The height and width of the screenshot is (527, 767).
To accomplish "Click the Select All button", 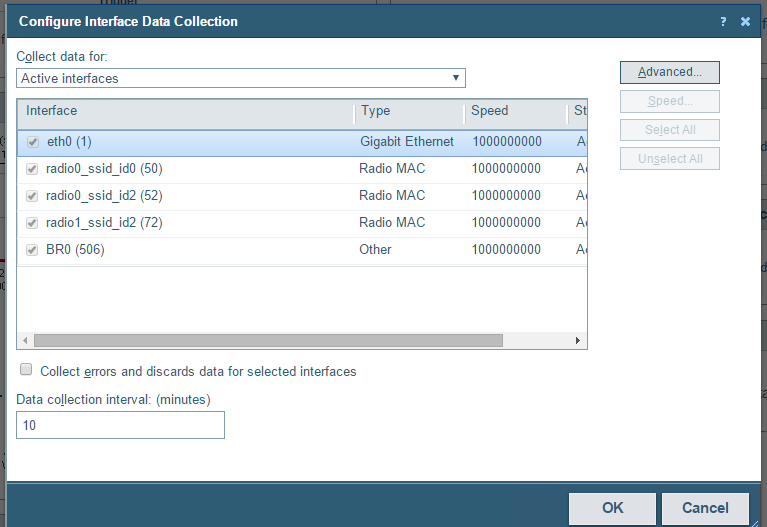I will click(670, 130).
